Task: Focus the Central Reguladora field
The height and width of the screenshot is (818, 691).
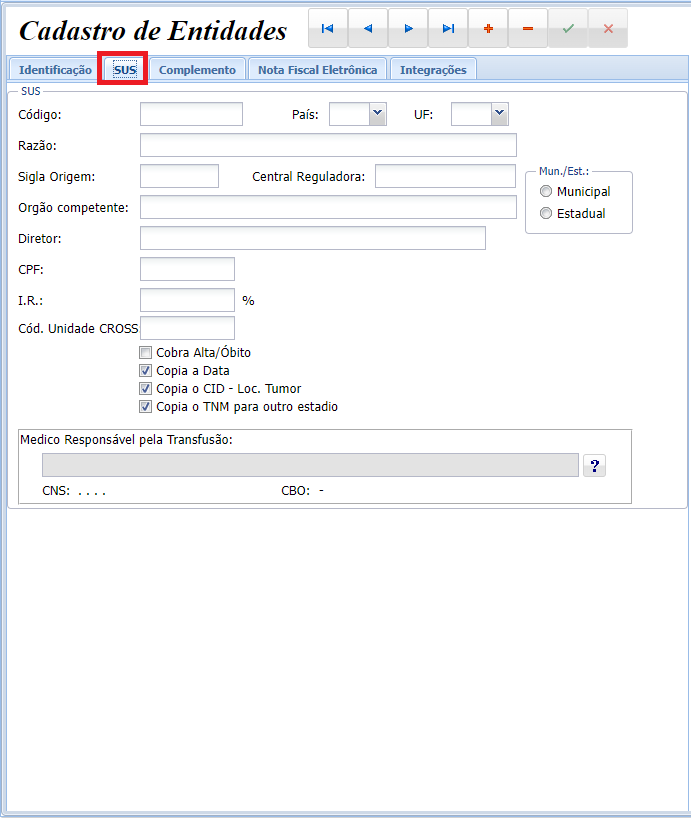Action: click(445, 176)
